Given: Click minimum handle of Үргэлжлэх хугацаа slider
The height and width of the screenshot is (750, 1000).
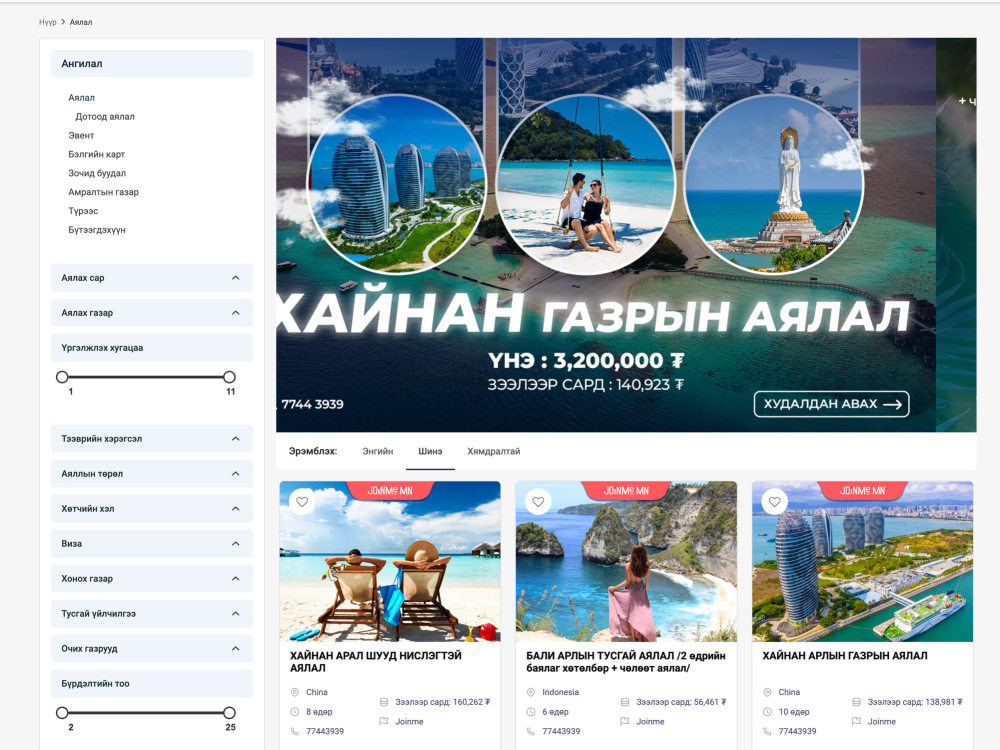Looking at the screenshot, I should (62, 377).
